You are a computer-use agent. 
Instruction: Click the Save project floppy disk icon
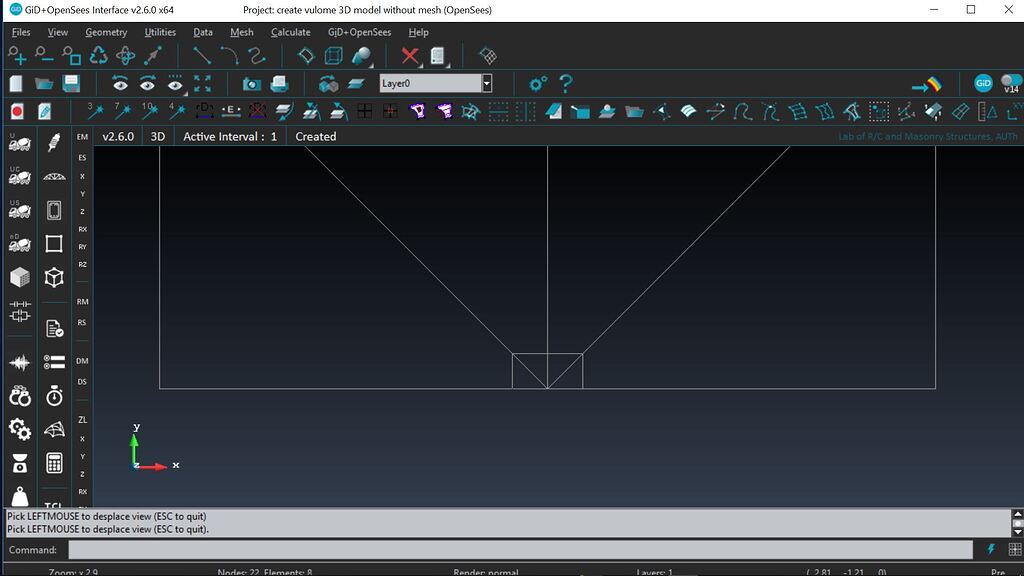[71, 84]
